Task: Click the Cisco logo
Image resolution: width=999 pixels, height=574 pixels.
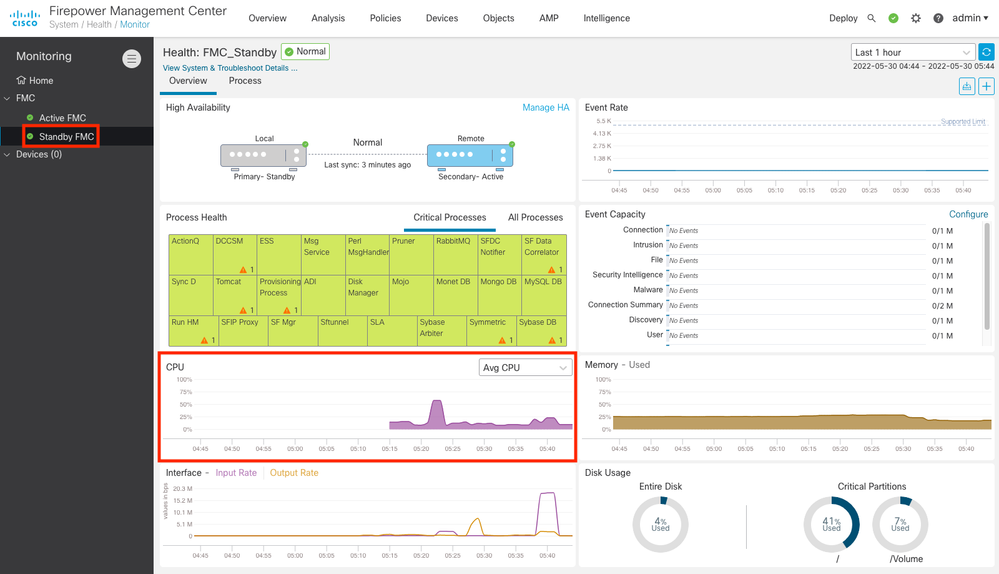Action: [25, 18]
